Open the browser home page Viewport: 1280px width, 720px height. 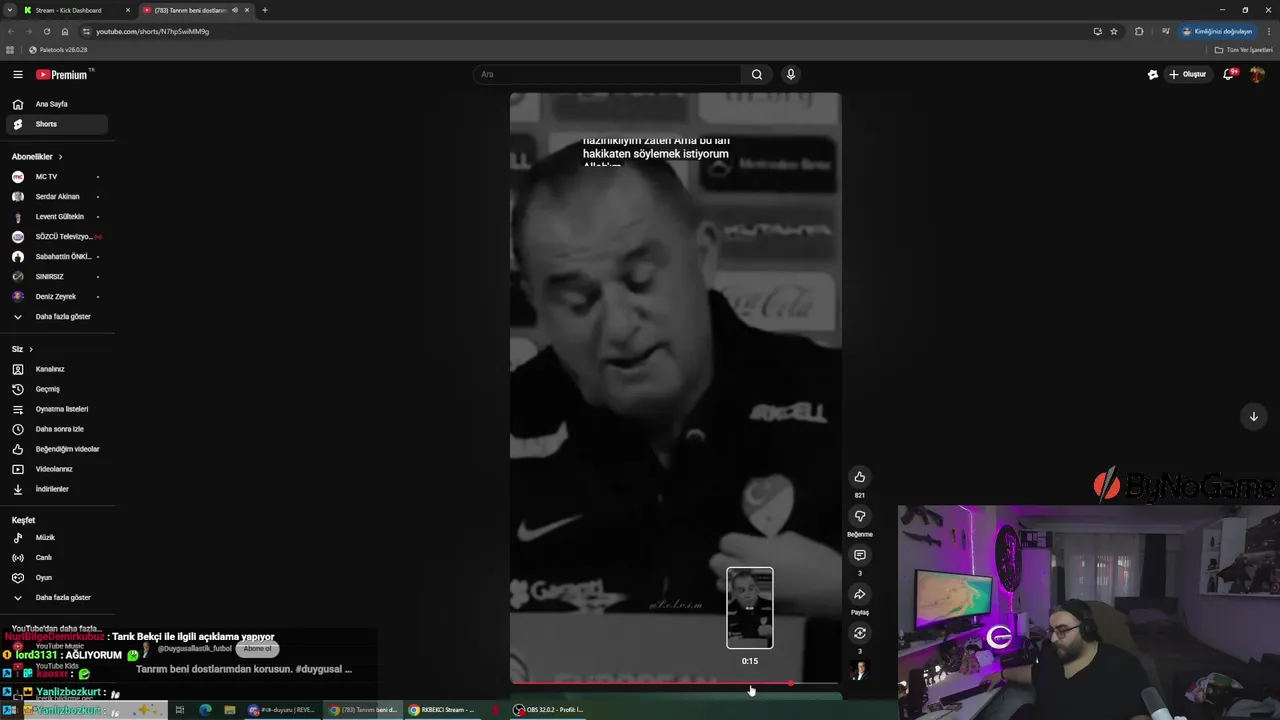pos(65,32)
